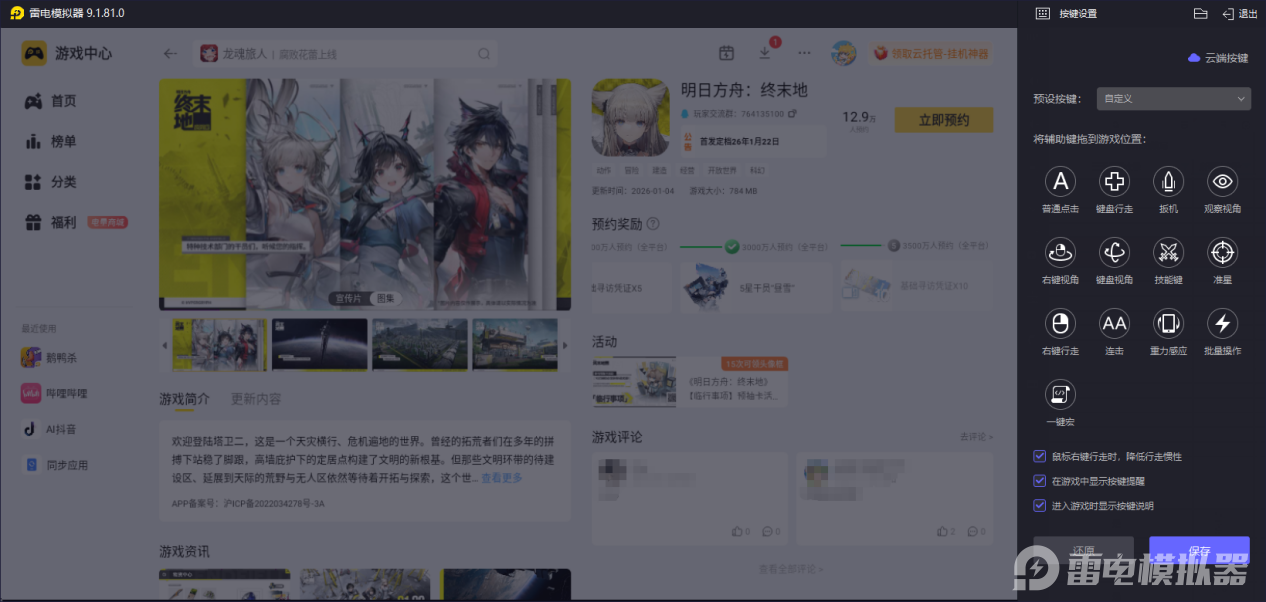The width and height of the screenshot is (1266, 602).
Task: Open the 预设按键 自定义 dropdown
Action: pyautogui.click(x=1173, y=99)
